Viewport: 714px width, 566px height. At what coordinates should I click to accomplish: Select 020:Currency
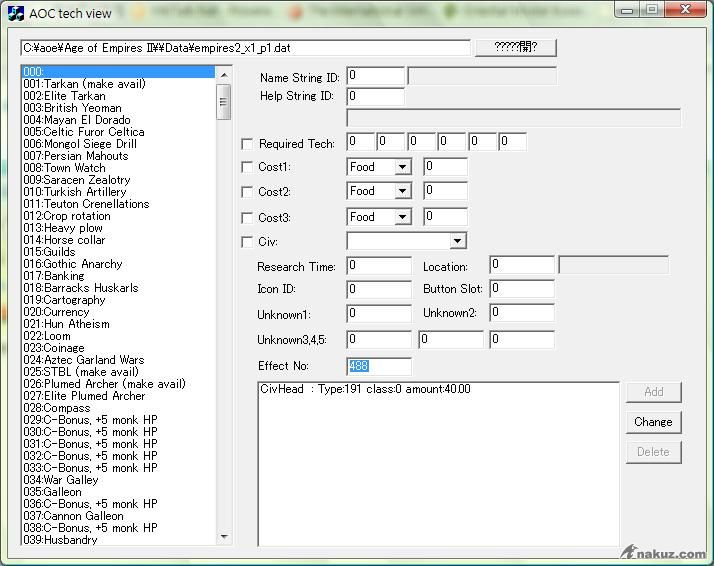(x=118, y=312)
